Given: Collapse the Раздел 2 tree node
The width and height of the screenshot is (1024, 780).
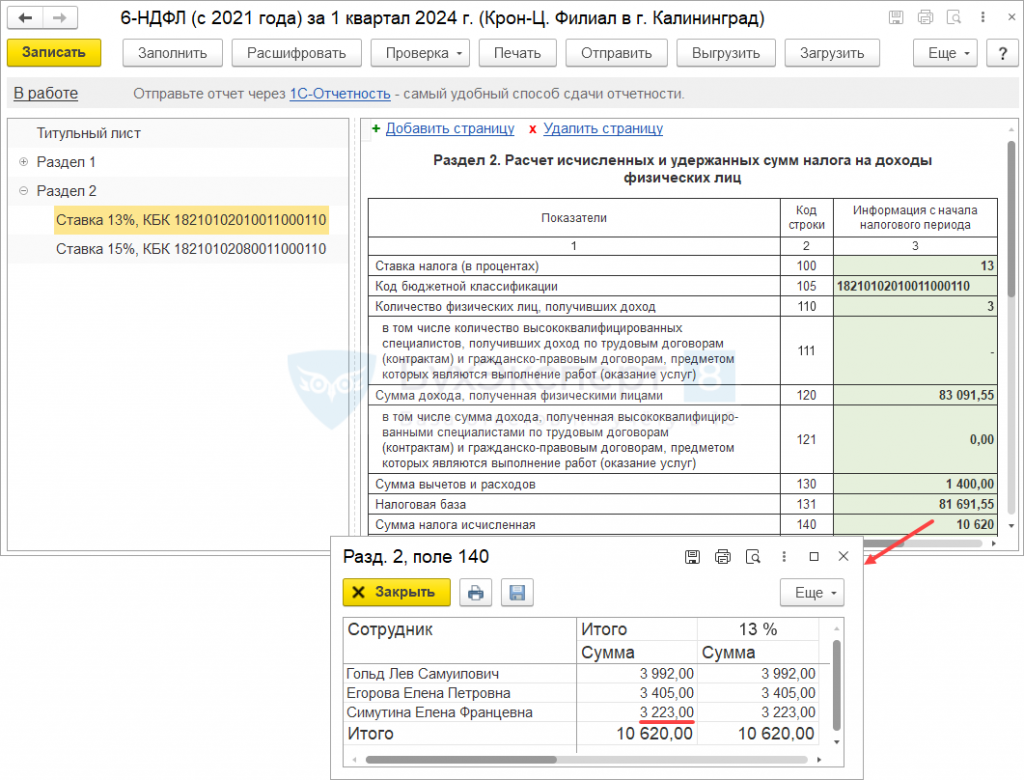Looking at the screenshot, I should pyautogui.click(x=24, y=191).
